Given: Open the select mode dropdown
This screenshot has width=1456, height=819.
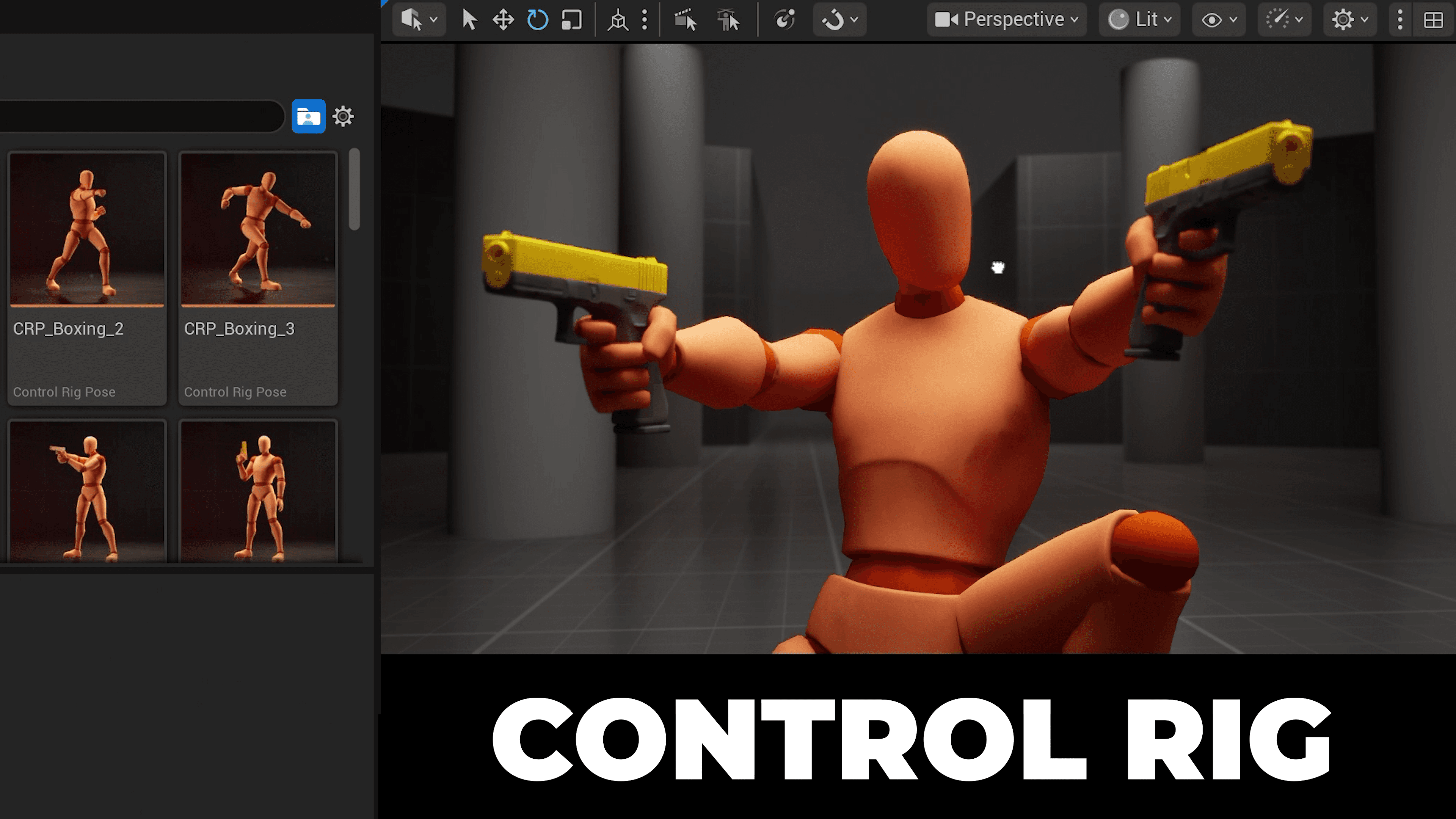Looking at the screenshot, I should click(419, 20).
